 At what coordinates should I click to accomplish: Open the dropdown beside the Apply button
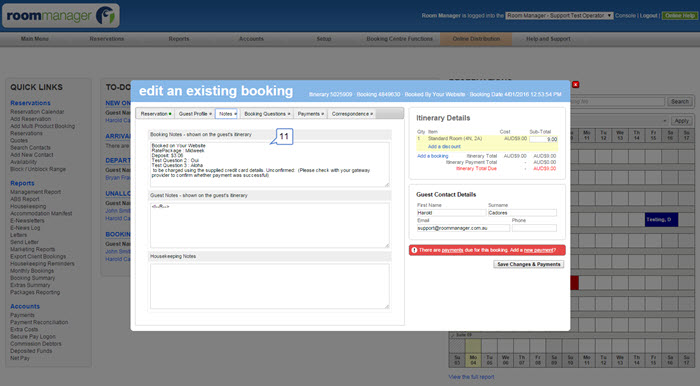pyautogui.click(x=665, y=121)
